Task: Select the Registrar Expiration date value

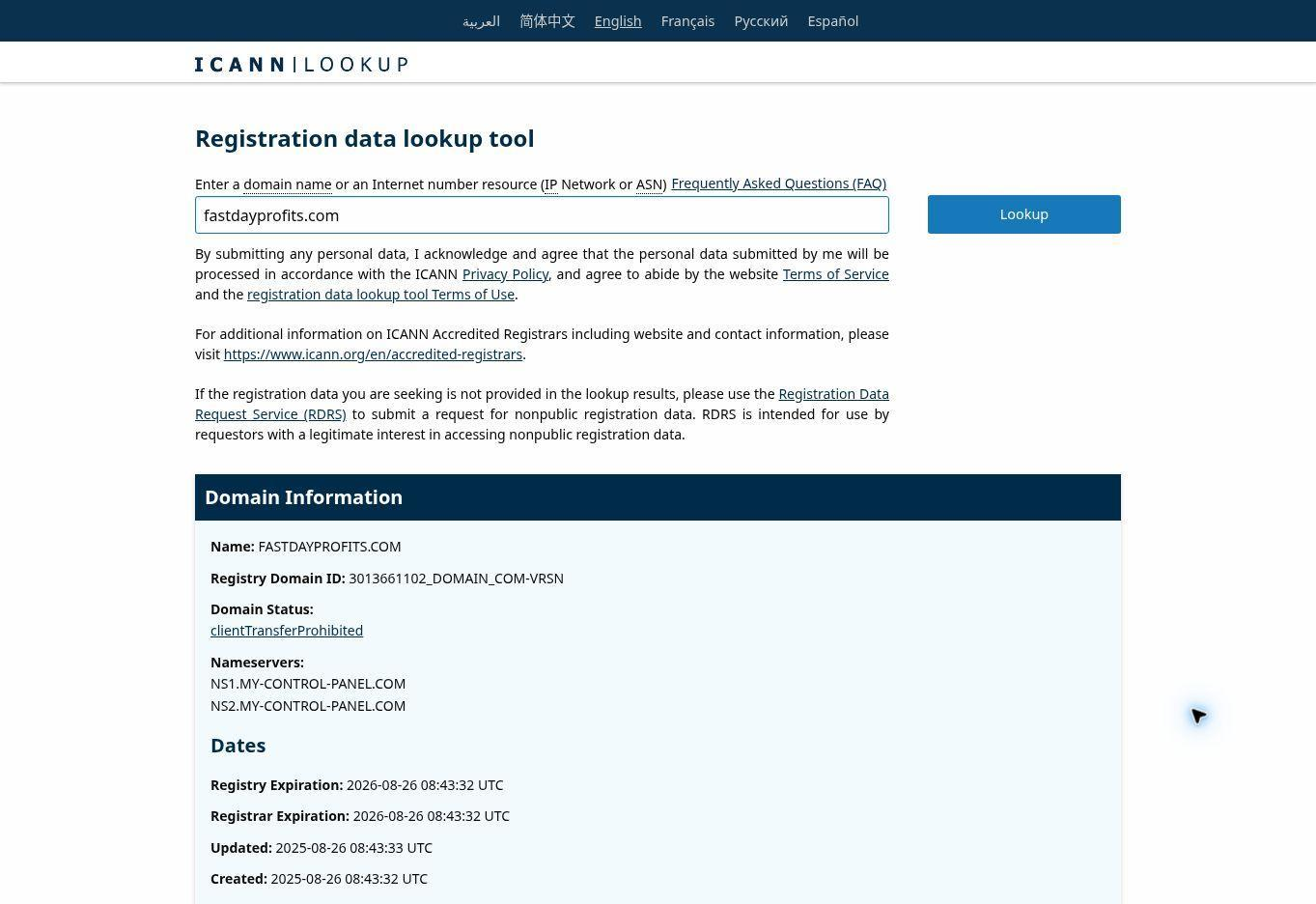Action: coord(432,816)
